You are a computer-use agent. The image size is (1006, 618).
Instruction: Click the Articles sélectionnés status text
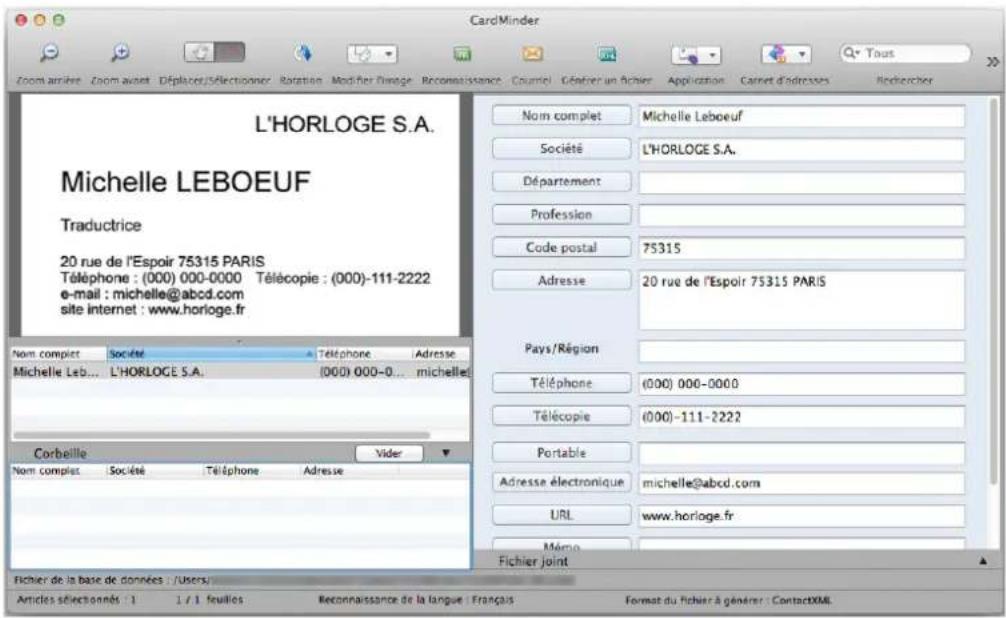point(76,599)
